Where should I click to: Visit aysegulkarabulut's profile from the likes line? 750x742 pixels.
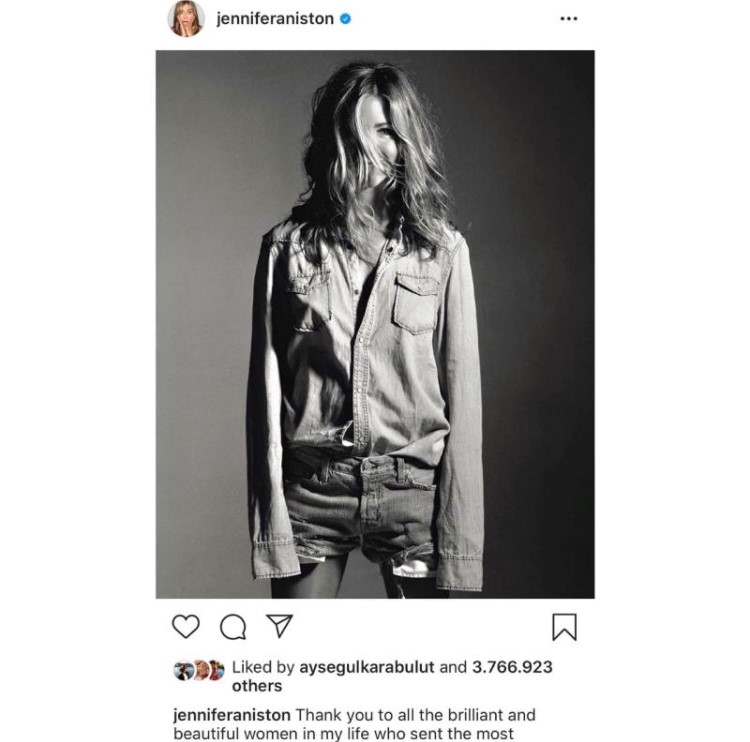click(x=366, y=667)
